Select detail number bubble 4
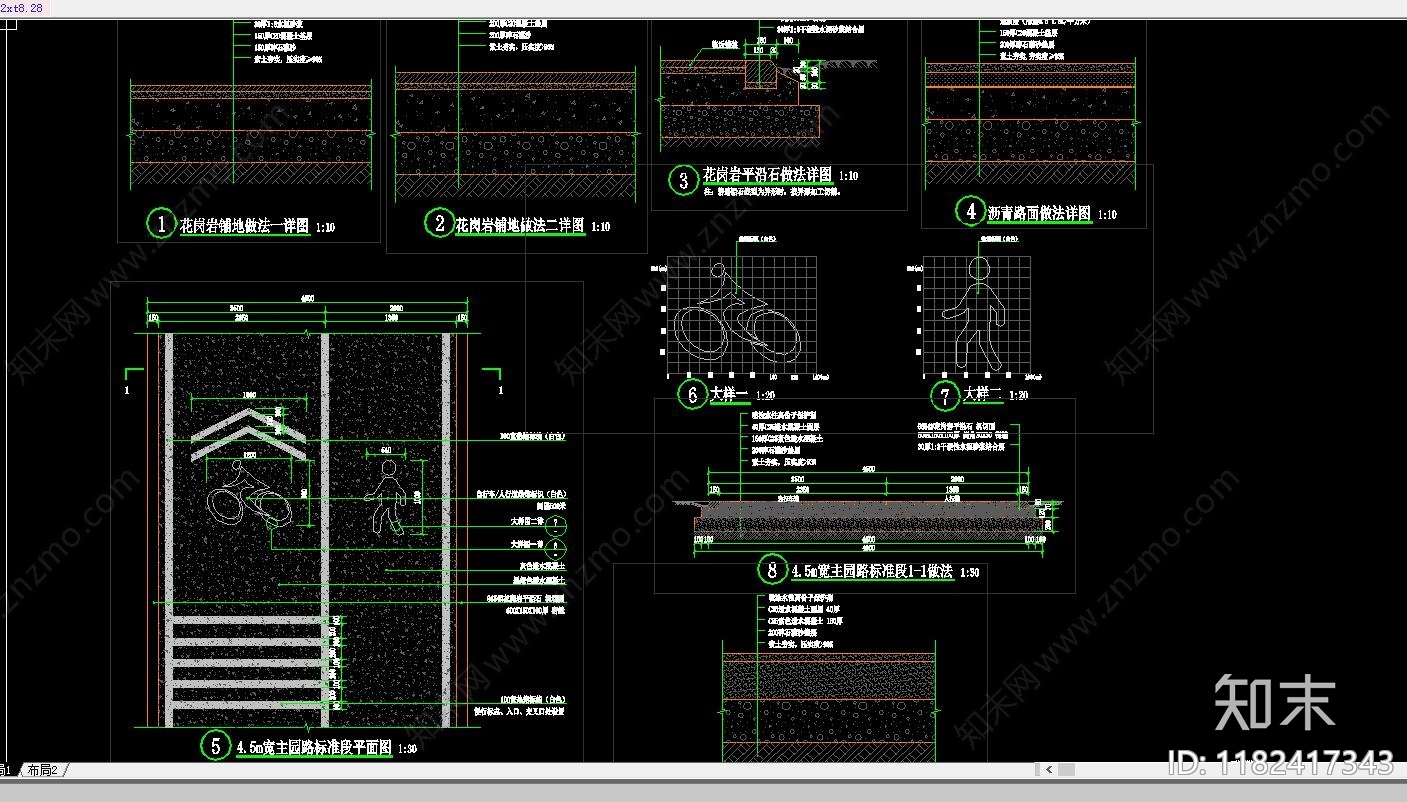This screenshot has width=1407, height=802. click(x=970, y=211)
